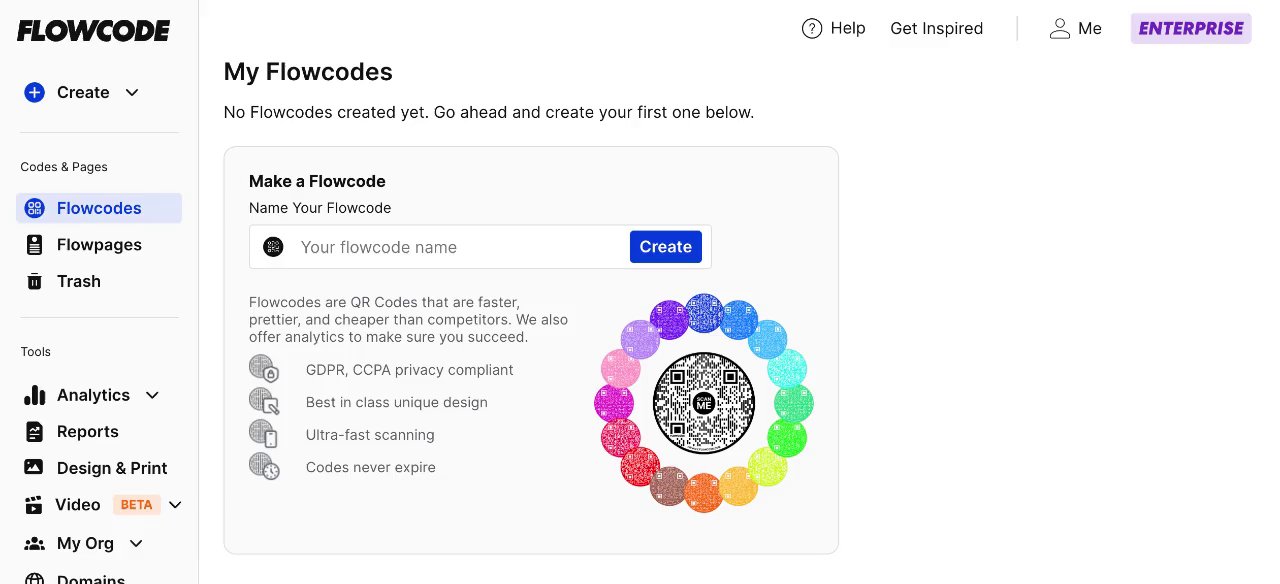Click the Analytics bar chart icon
The image size is (1280, 584).
[34, 395]
